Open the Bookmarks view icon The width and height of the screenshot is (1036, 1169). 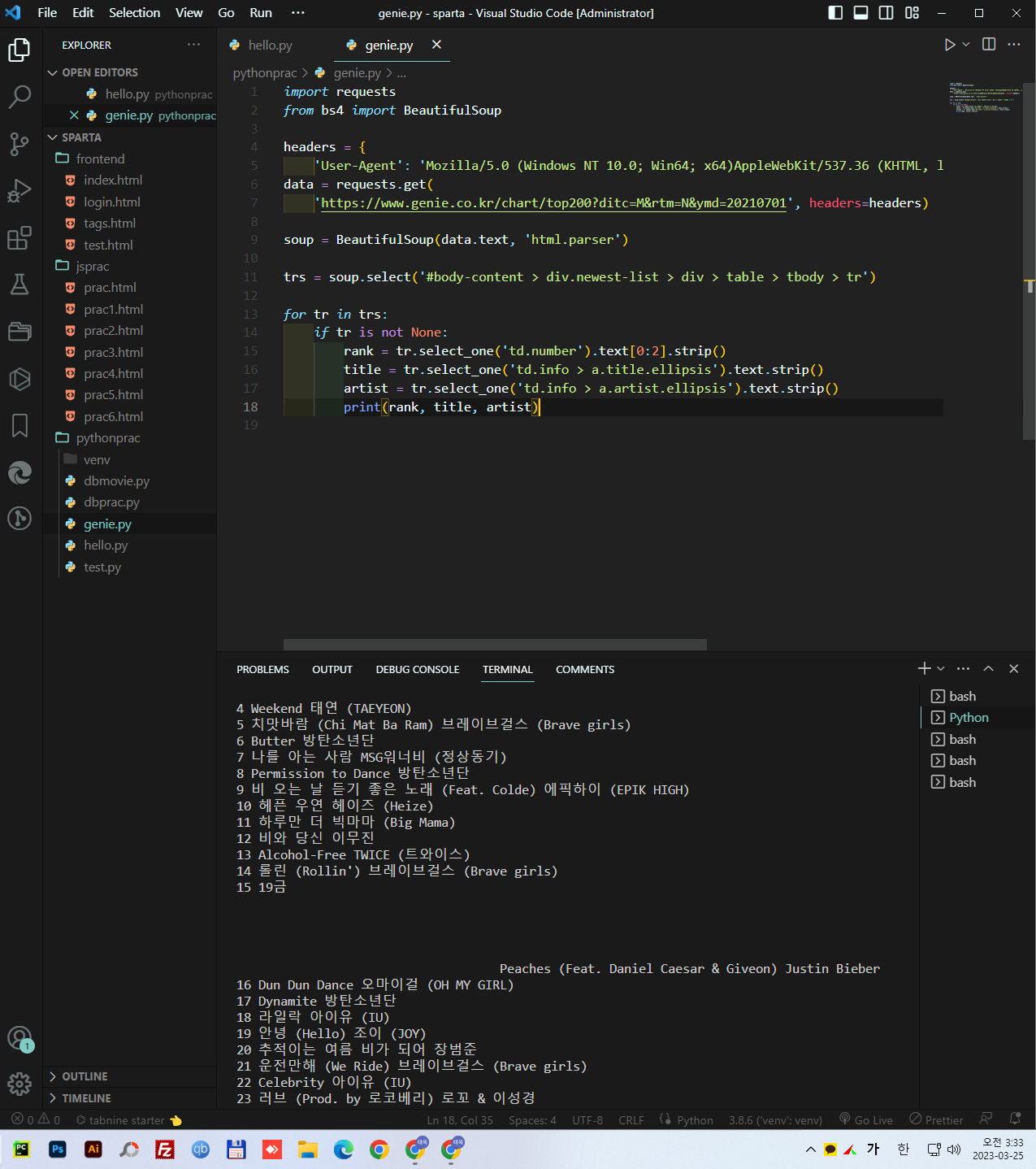click(x=20, y=425)
